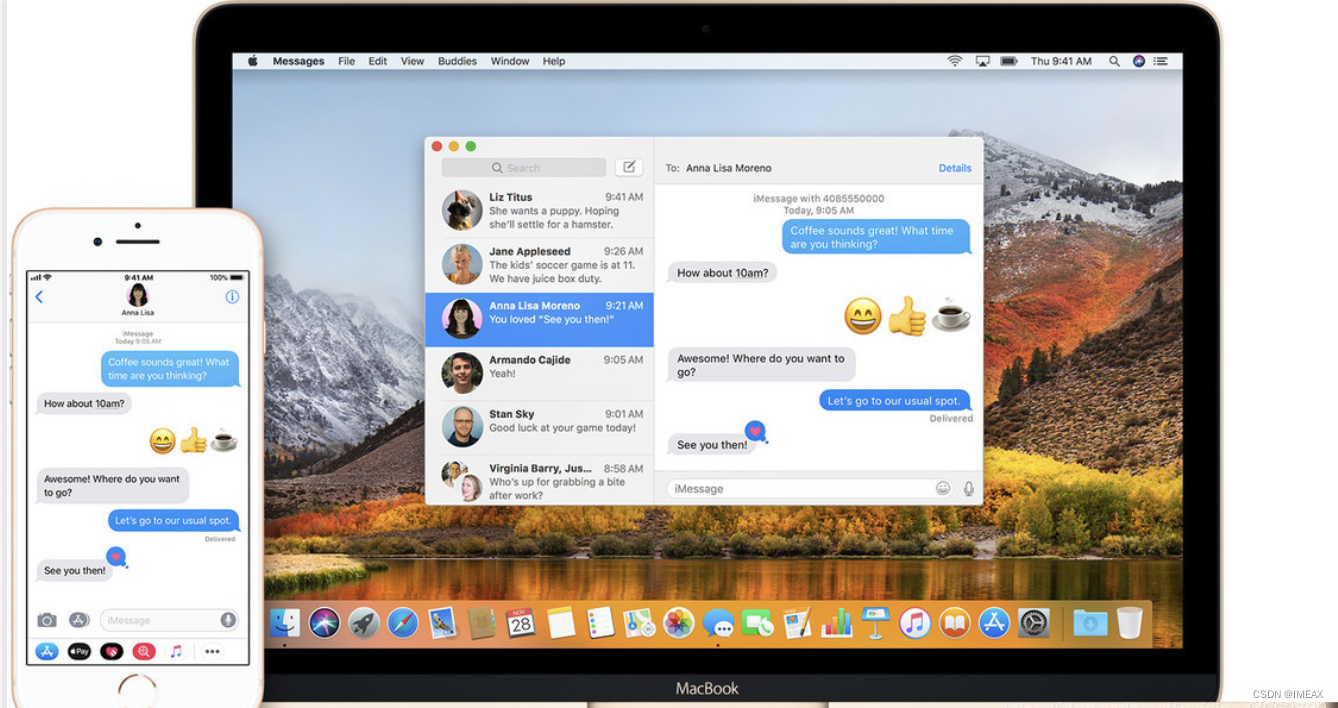1338x708 pixels.
Task: Select Liz Titus conversation
Action: [x=540, y=211]
